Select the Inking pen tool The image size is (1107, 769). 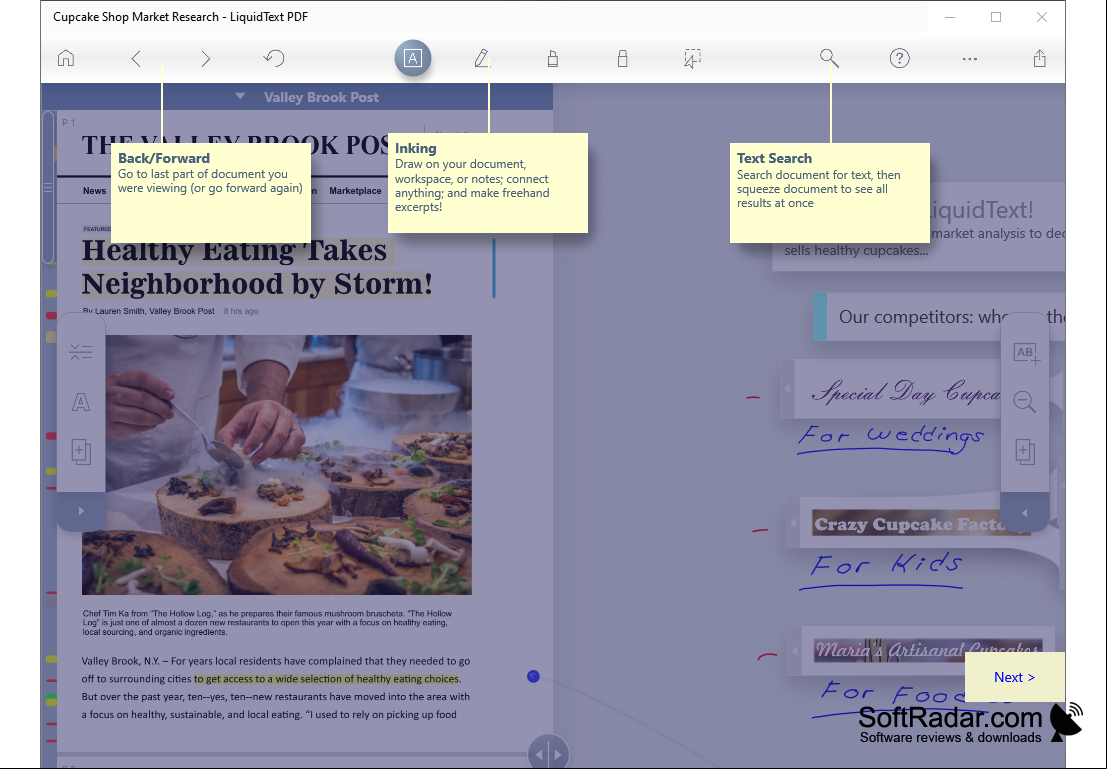[482, 58]
